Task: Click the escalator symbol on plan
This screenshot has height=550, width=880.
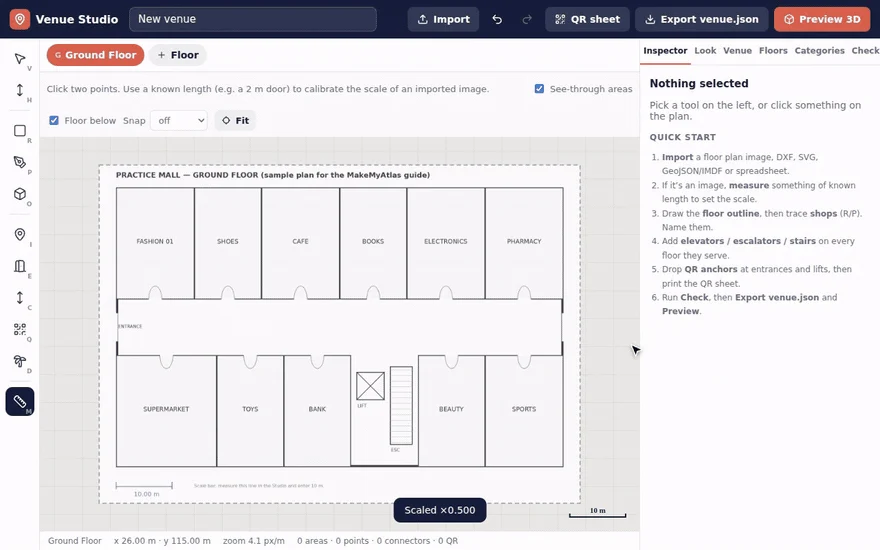Action: coord(401,405)
